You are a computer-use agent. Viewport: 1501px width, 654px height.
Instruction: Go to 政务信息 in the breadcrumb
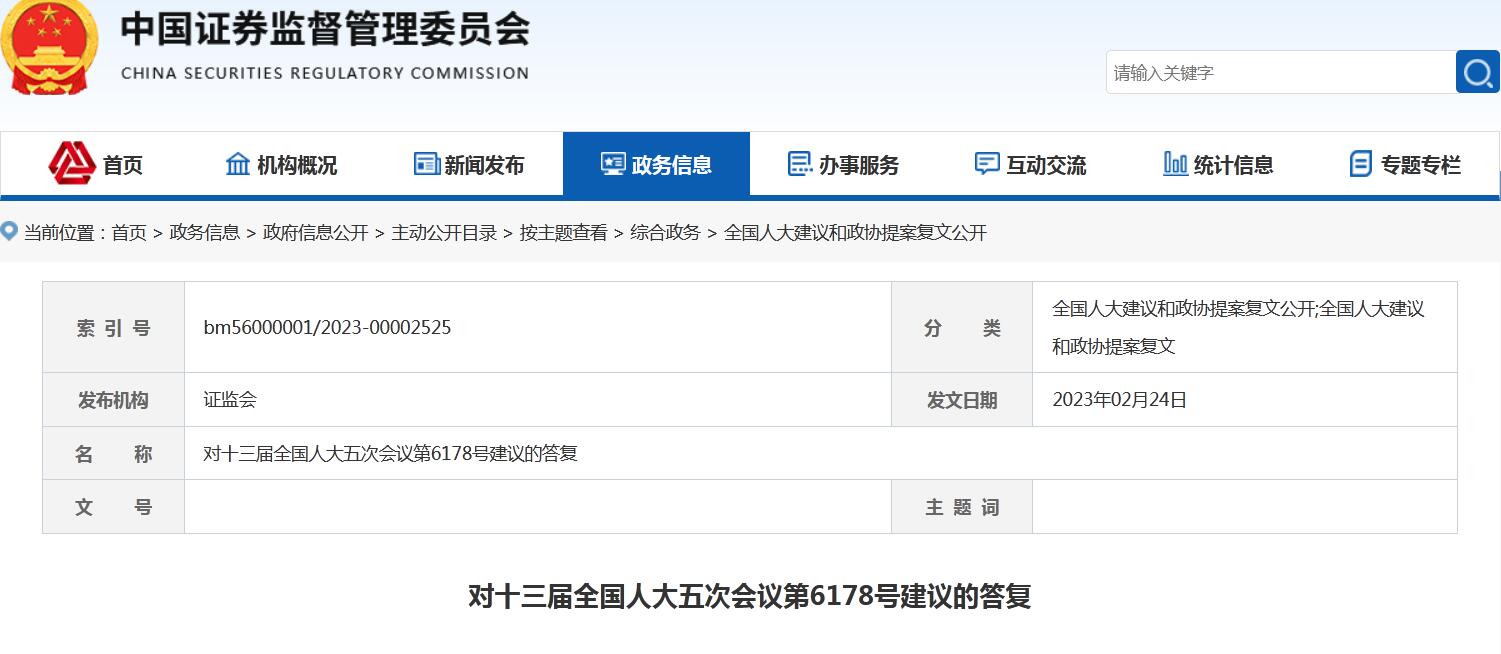pyautogui.click(x=205, y=233)
